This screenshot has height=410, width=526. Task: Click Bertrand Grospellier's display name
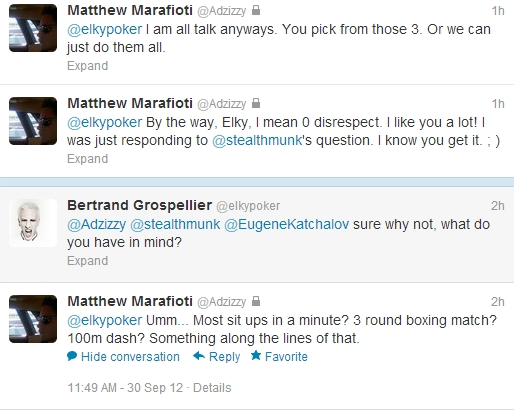[140, 205]
